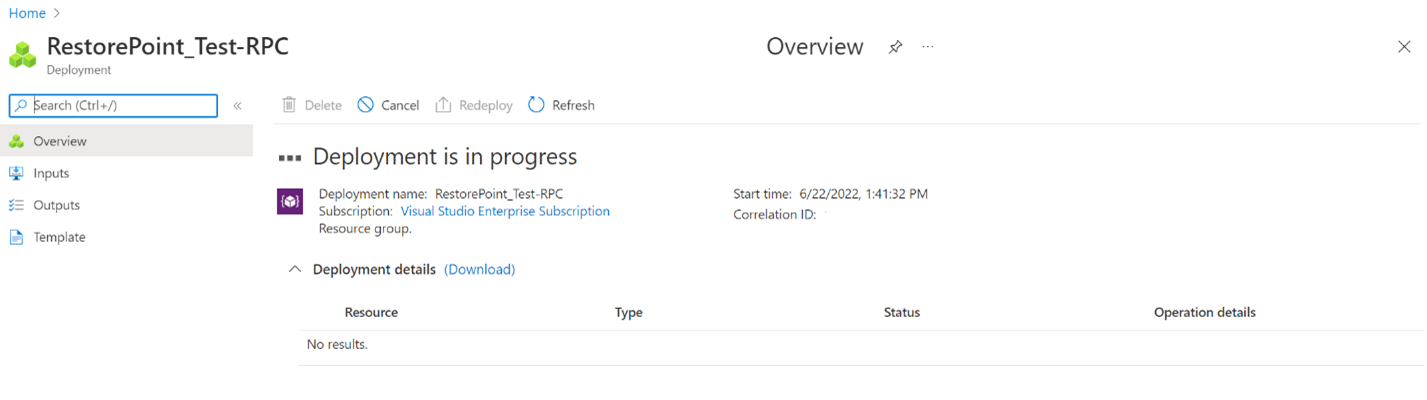The height and width of the screenshot is (400, 1427).
Task: Click the green cubes deployment header icon
Action: pyautogui.click(x=23, y=55)
